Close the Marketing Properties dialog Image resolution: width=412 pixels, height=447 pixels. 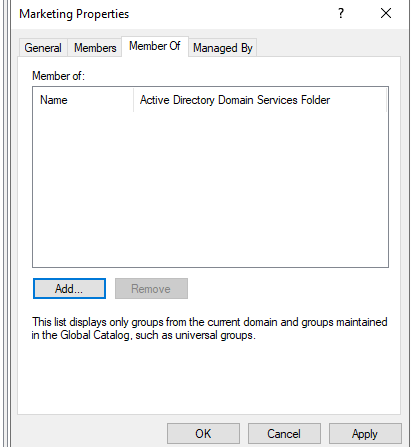click(x=386, y=13)
